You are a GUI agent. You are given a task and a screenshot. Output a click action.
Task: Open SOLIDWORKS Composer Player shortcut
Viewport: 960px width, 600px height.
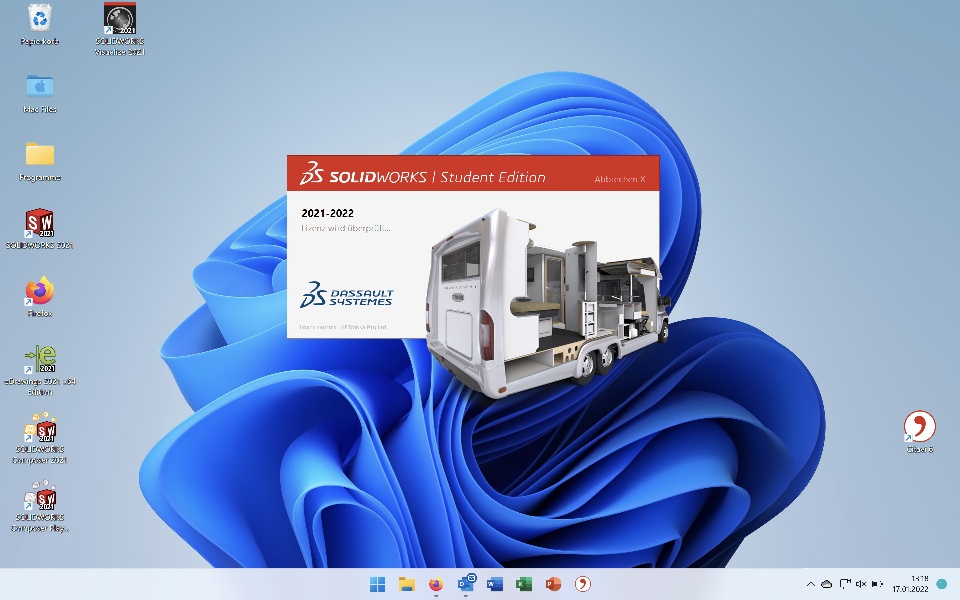(x=40, y=506)
